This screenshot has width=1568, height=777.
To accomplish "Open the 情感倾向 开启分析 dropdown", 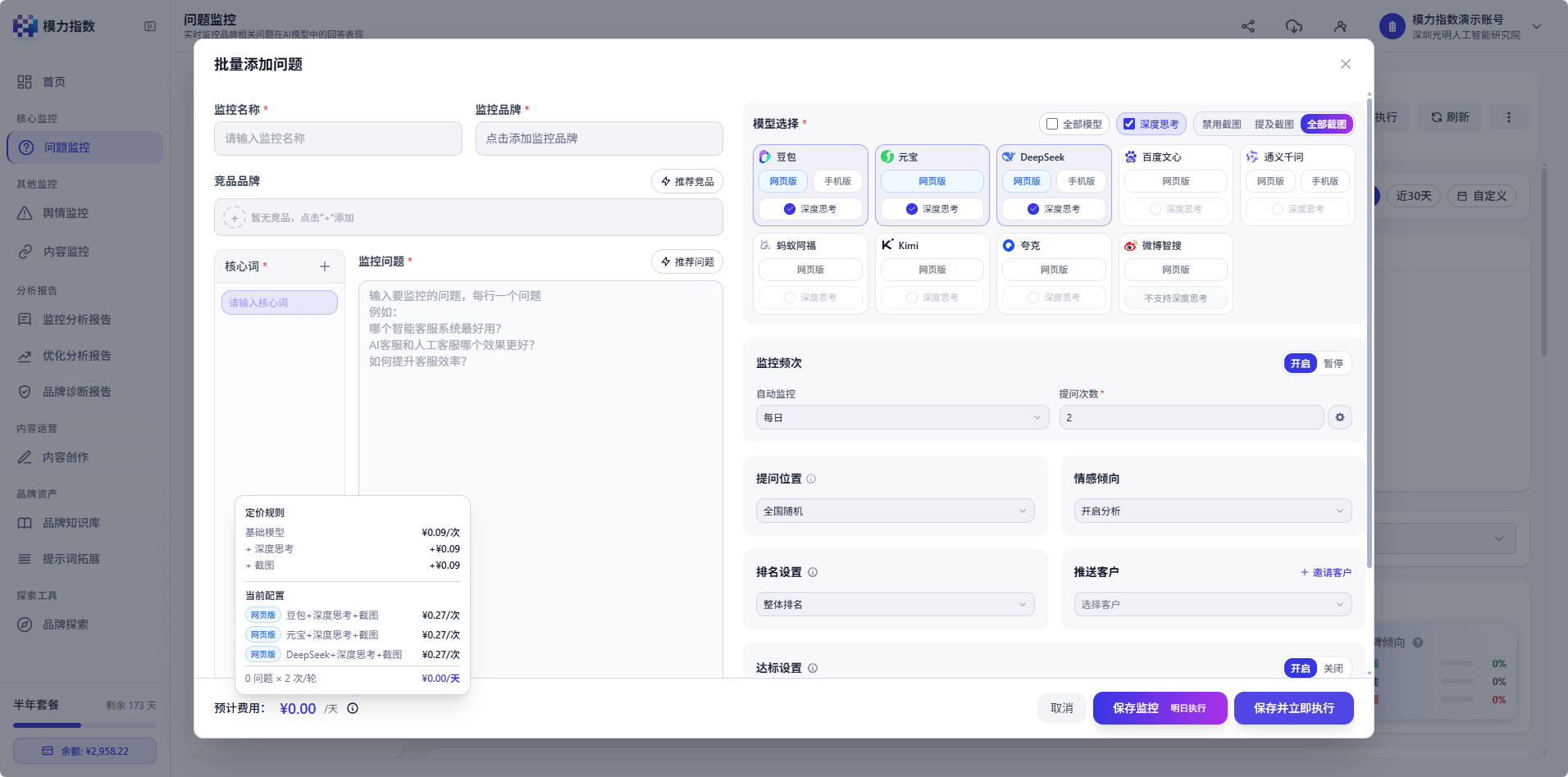I will pyautogui.click(x=1212, y=511).
